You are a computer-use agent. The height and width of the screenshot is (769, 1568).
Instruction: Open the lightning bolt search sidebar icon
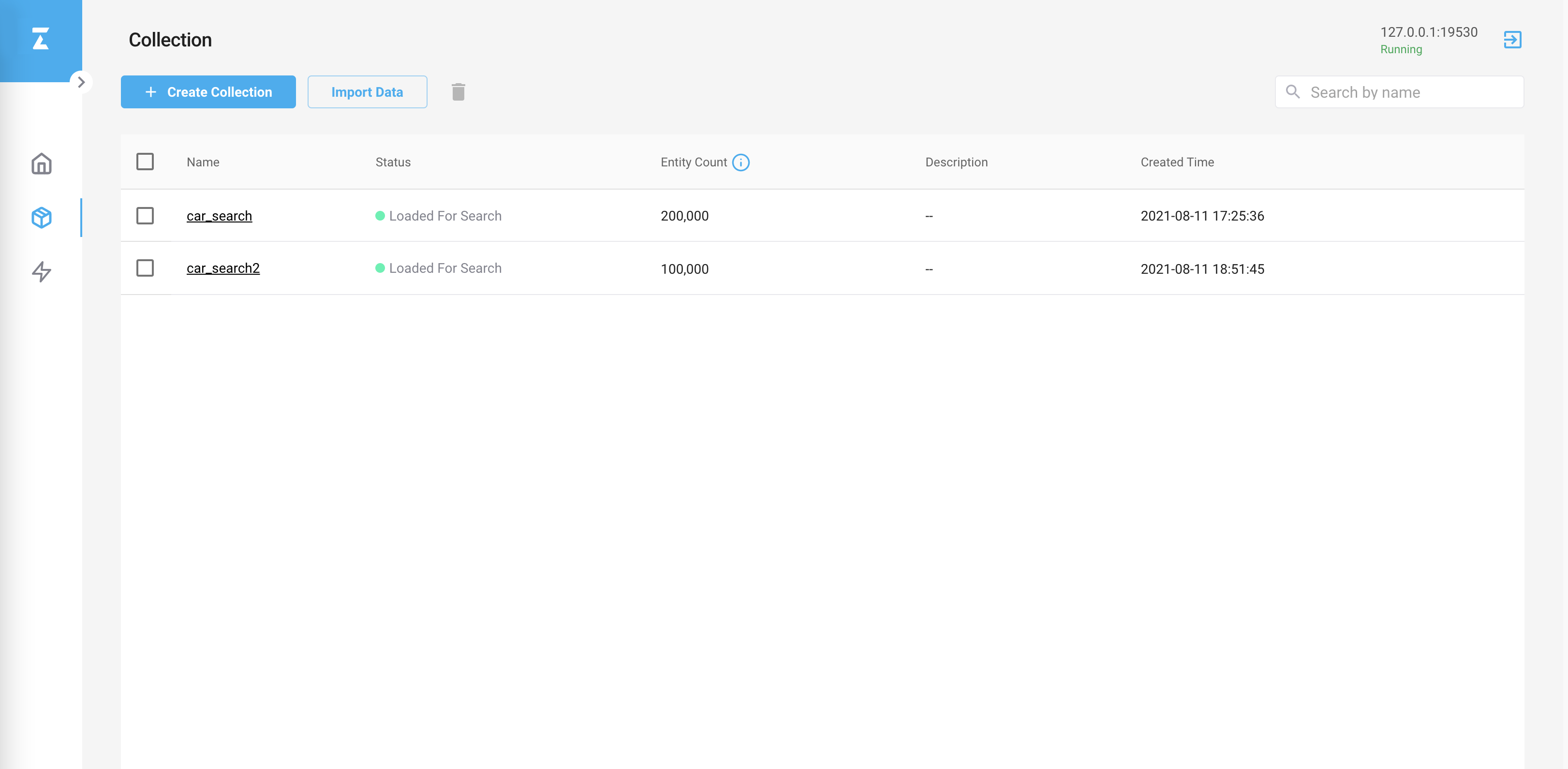pos(42,271)
